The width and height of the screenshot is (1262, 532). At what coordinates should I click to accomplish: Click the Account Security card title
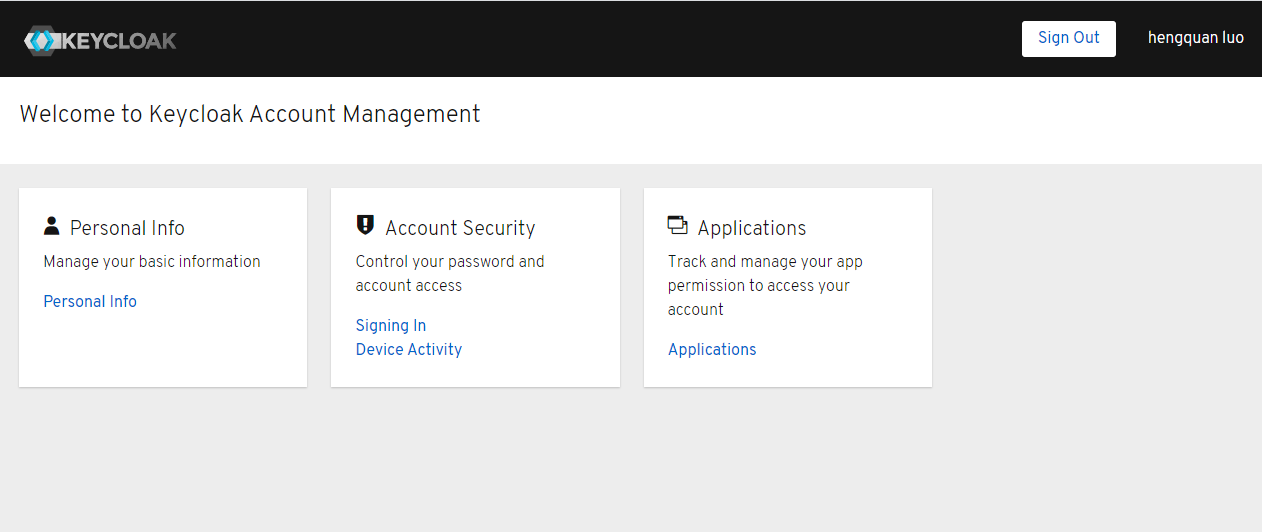coord(460,228)
